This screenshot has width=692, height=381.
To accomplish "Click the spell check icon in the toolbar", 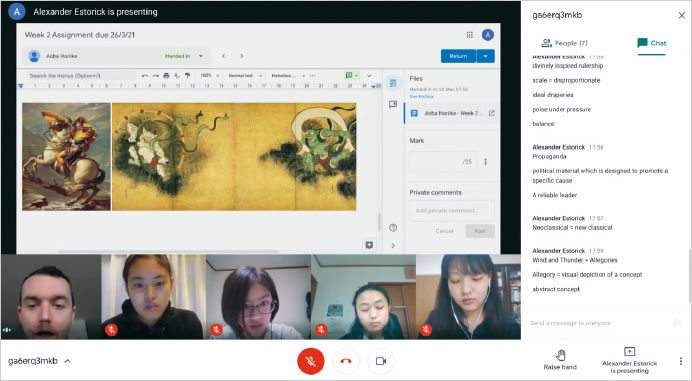I will coord(177,75).
